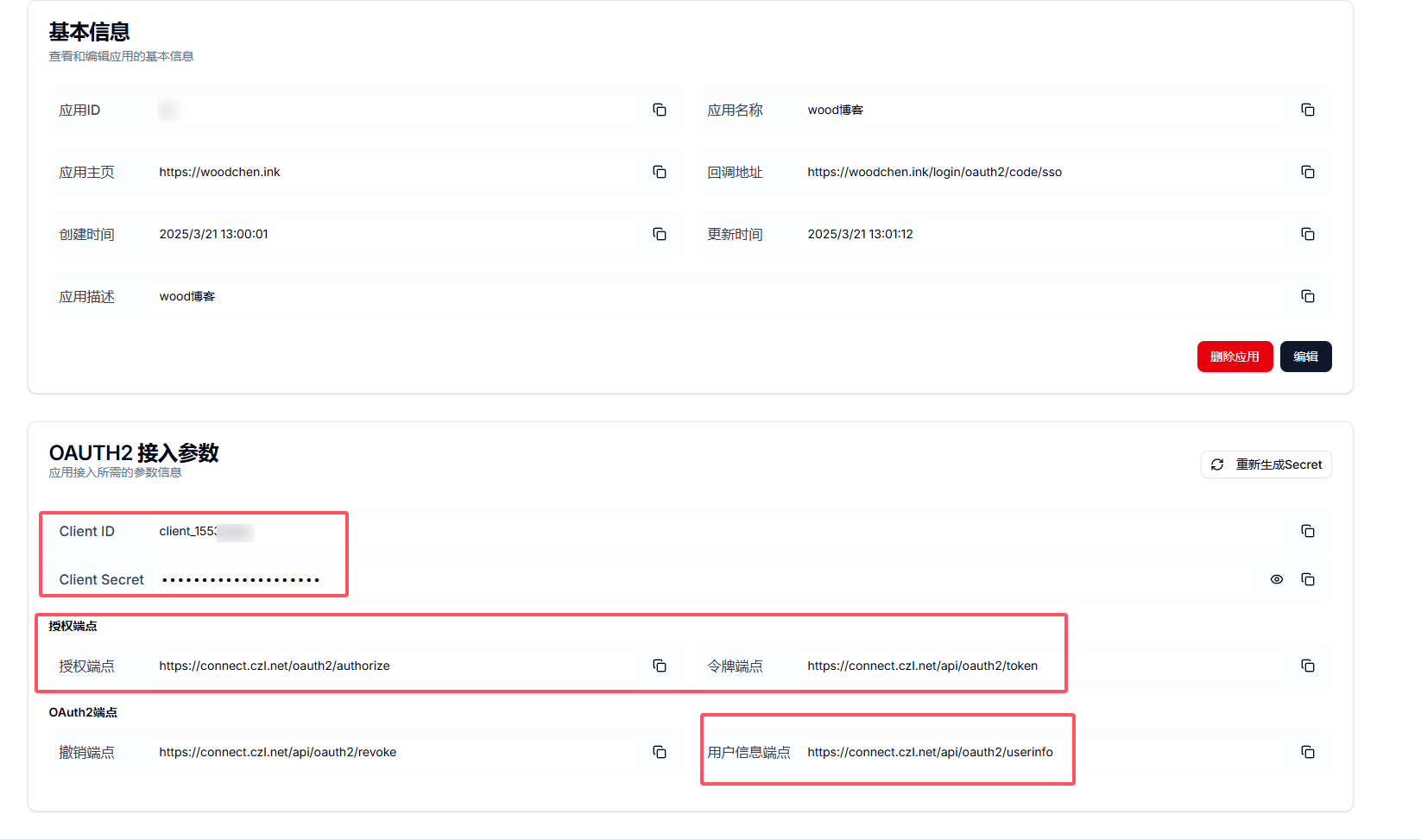The width and height of the screenshot is (1421, 840).
Task: Select the api/oauth2/revoke endpoint URL text
Action: pos(278,752)
